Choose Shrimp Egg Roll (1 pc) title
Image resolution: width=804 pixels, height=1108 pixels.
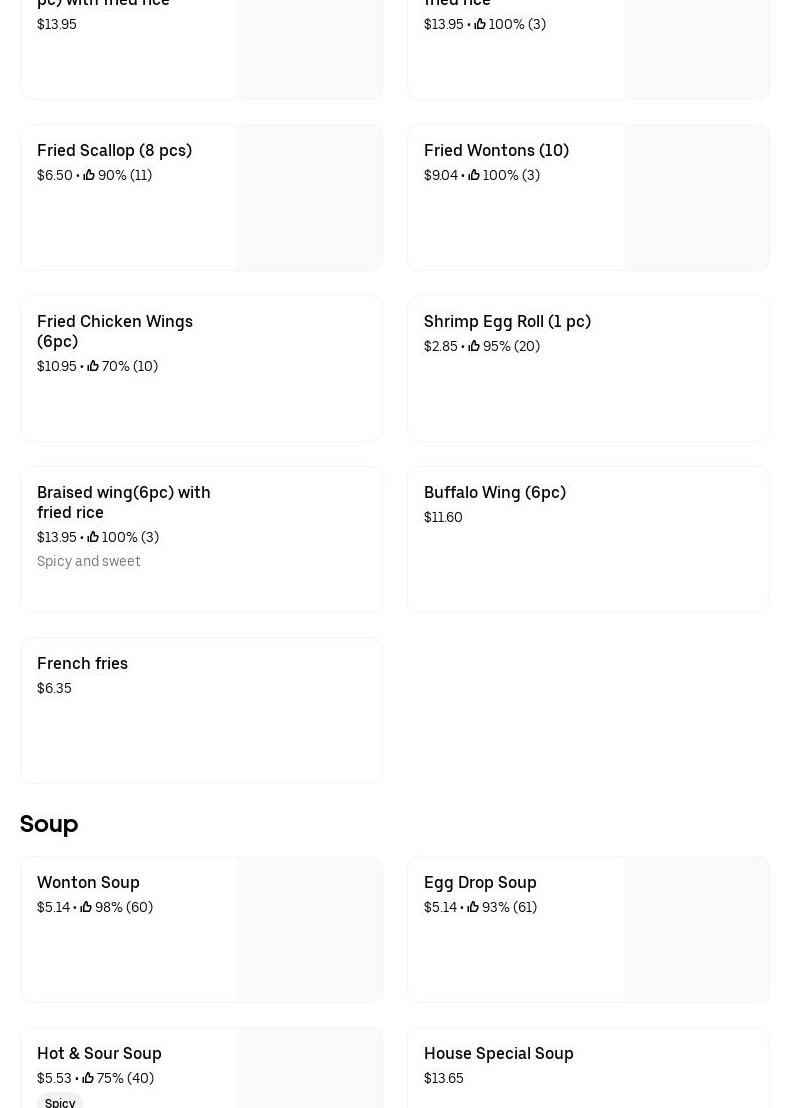[x=507, y=321]
